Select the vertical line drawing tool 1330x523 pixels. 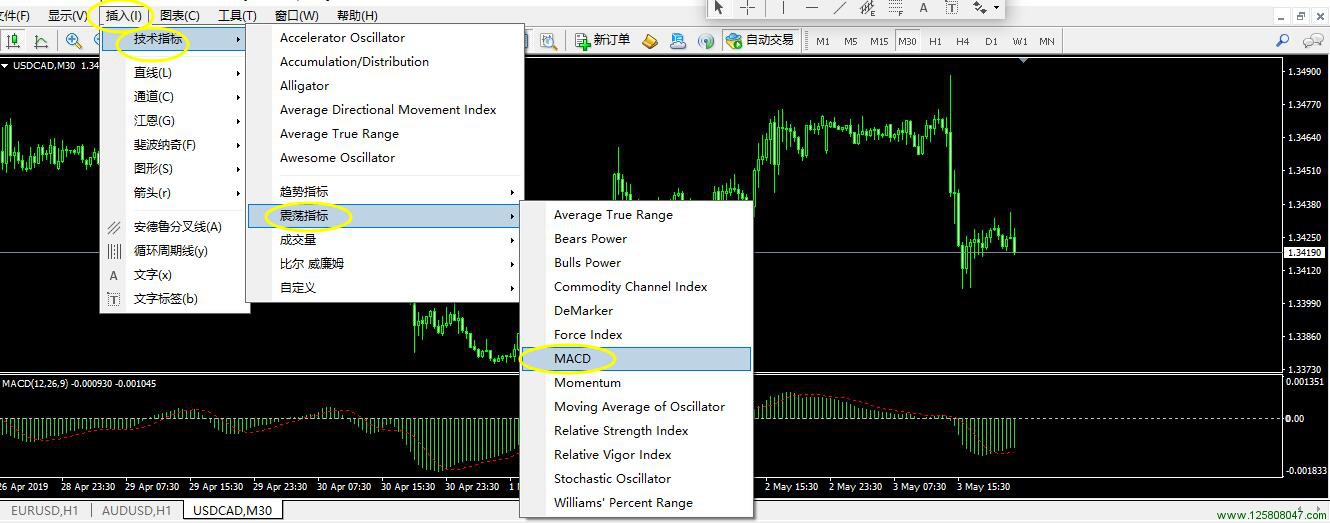point(783,8)
